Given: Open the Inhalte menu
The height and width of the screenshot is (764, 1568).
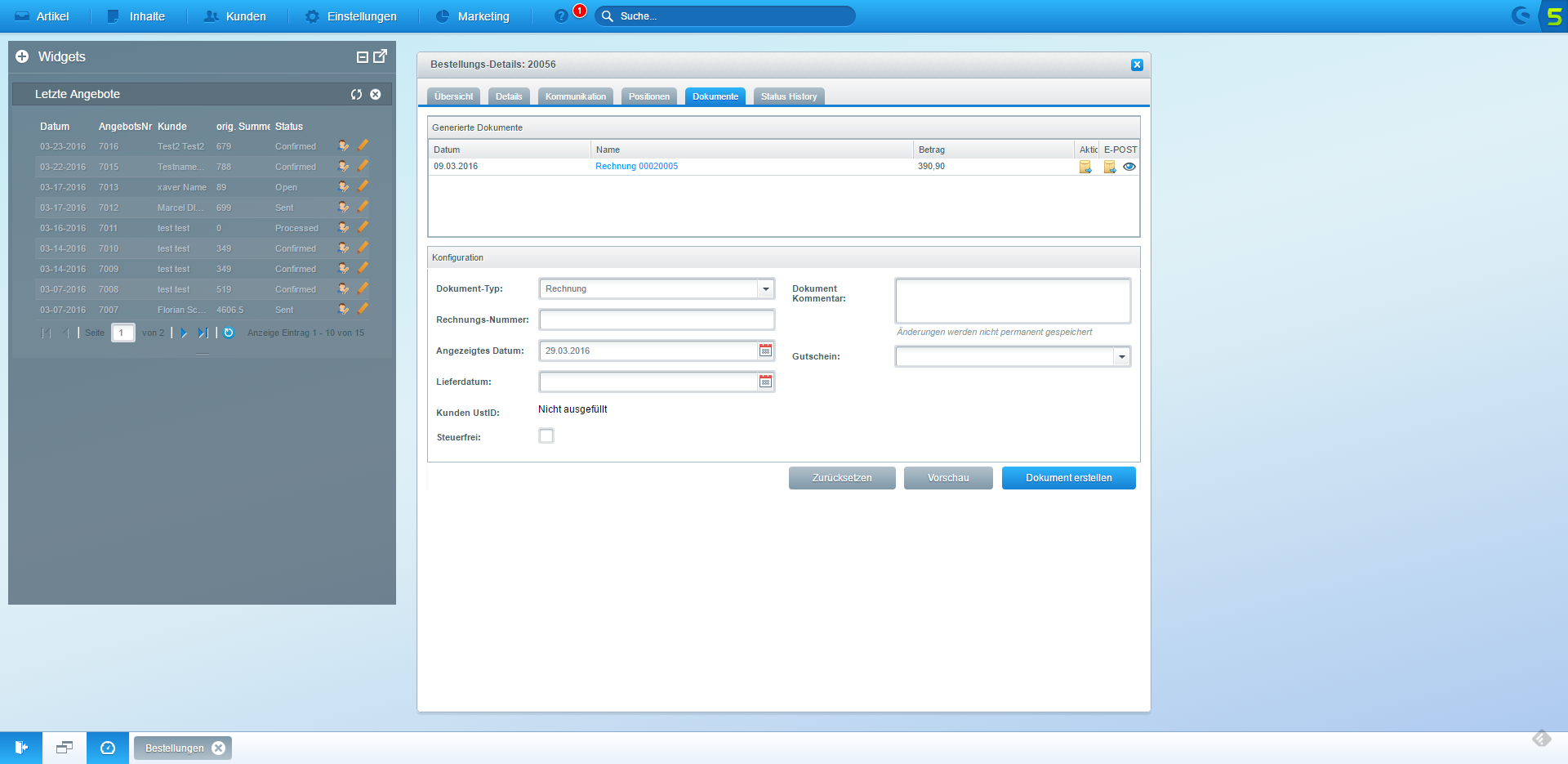Looking at the screenshot, I should (x=136, y=16).
